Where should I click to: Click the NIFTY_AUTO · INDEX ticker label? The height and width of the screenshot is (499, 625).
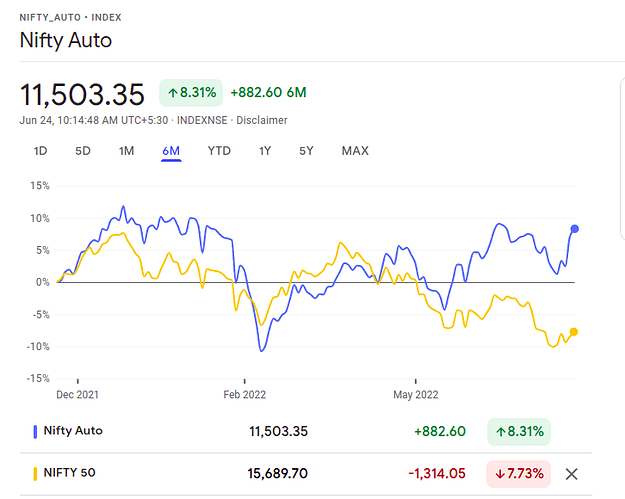(x=71, y=18)
